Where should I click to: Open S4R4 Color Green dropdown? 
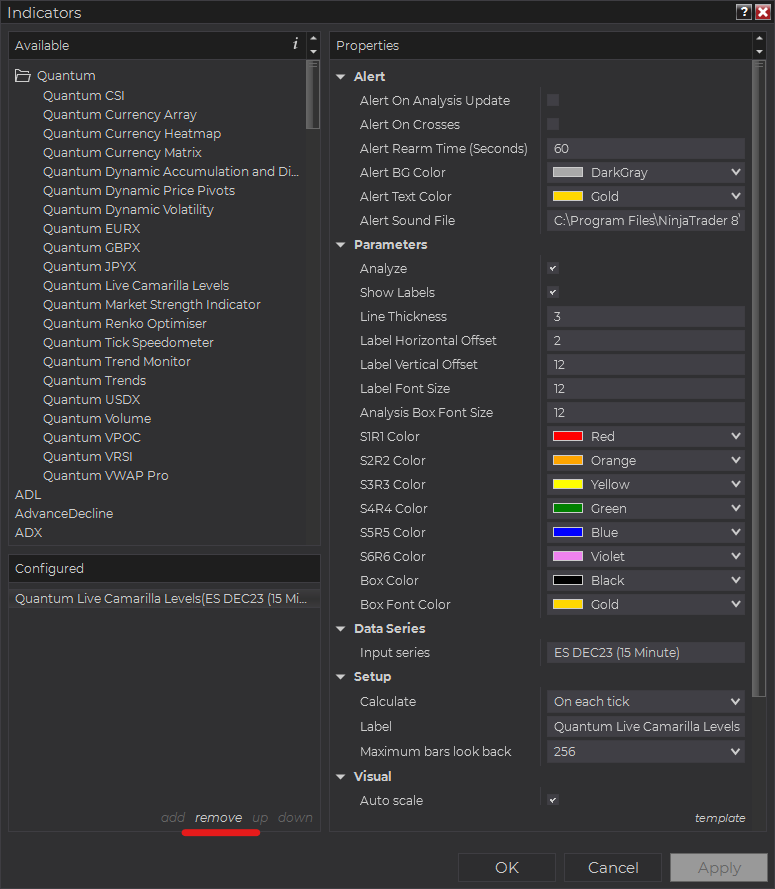click(x=646, y=508)
